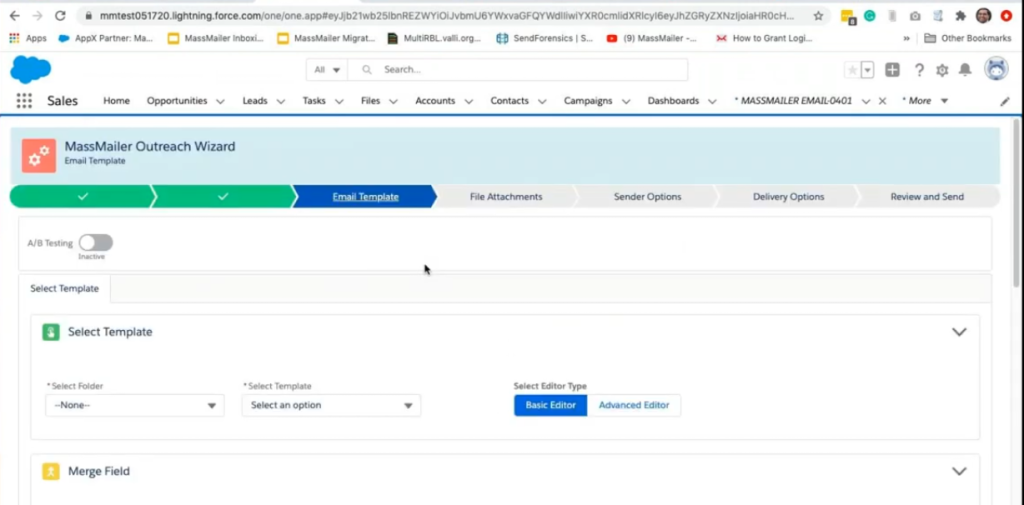Open the Help question mark icon
Screen dimensions: 1024x505
919,70
